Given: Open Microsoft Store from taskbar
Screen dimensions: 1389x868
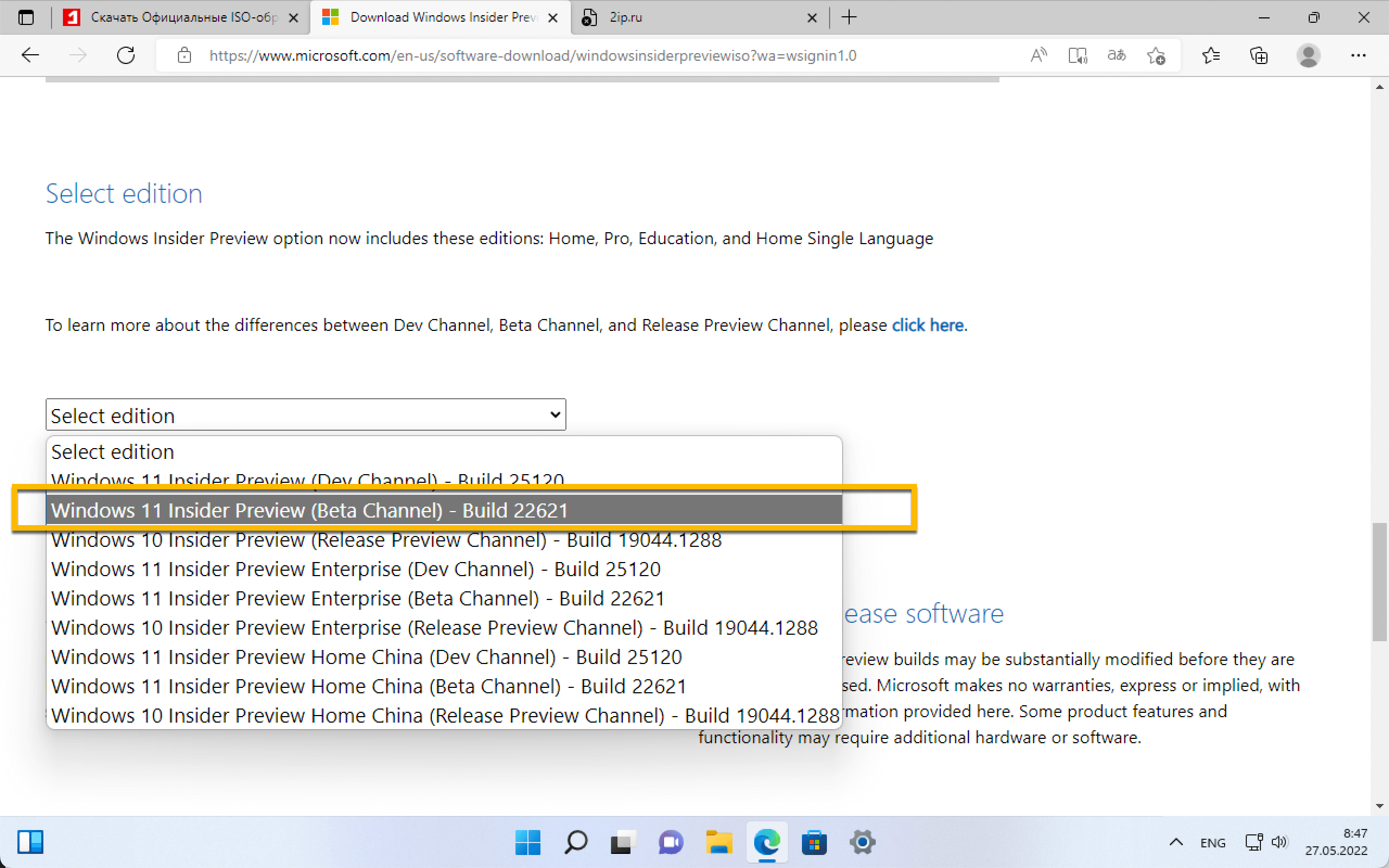Looking at the screenshot, I should click(814, 843).
